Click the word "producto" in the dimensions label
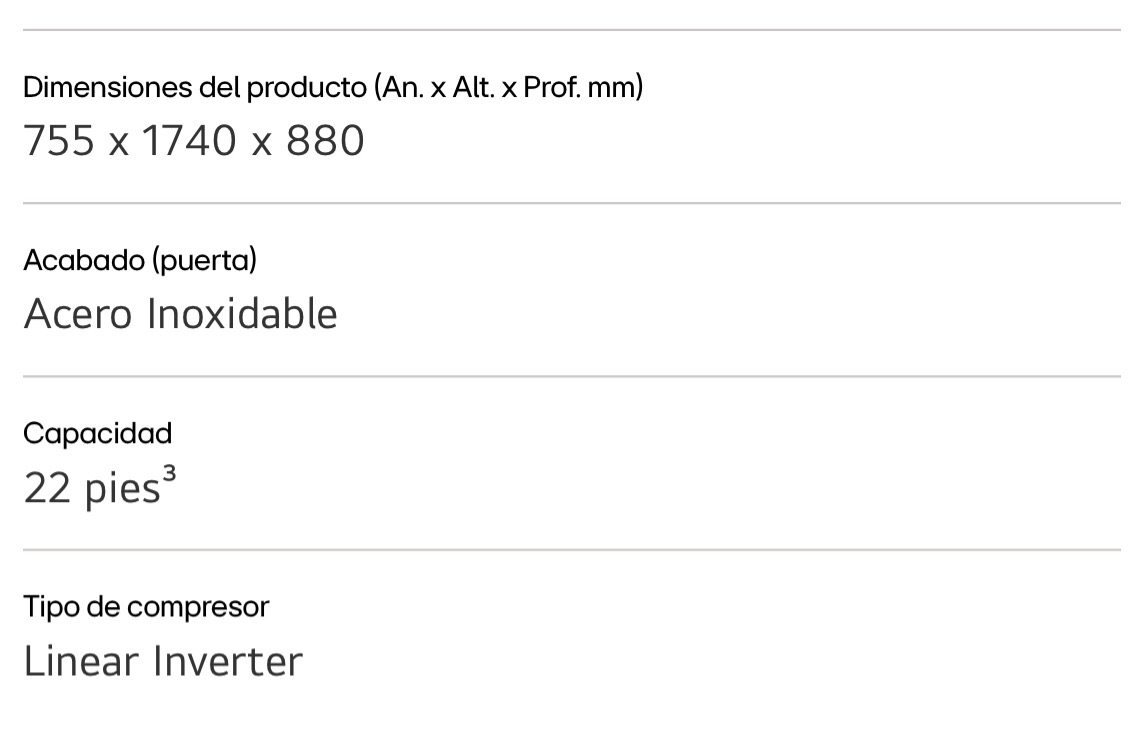This screenshot has width=1132, height=737. [x=307, y=88]
